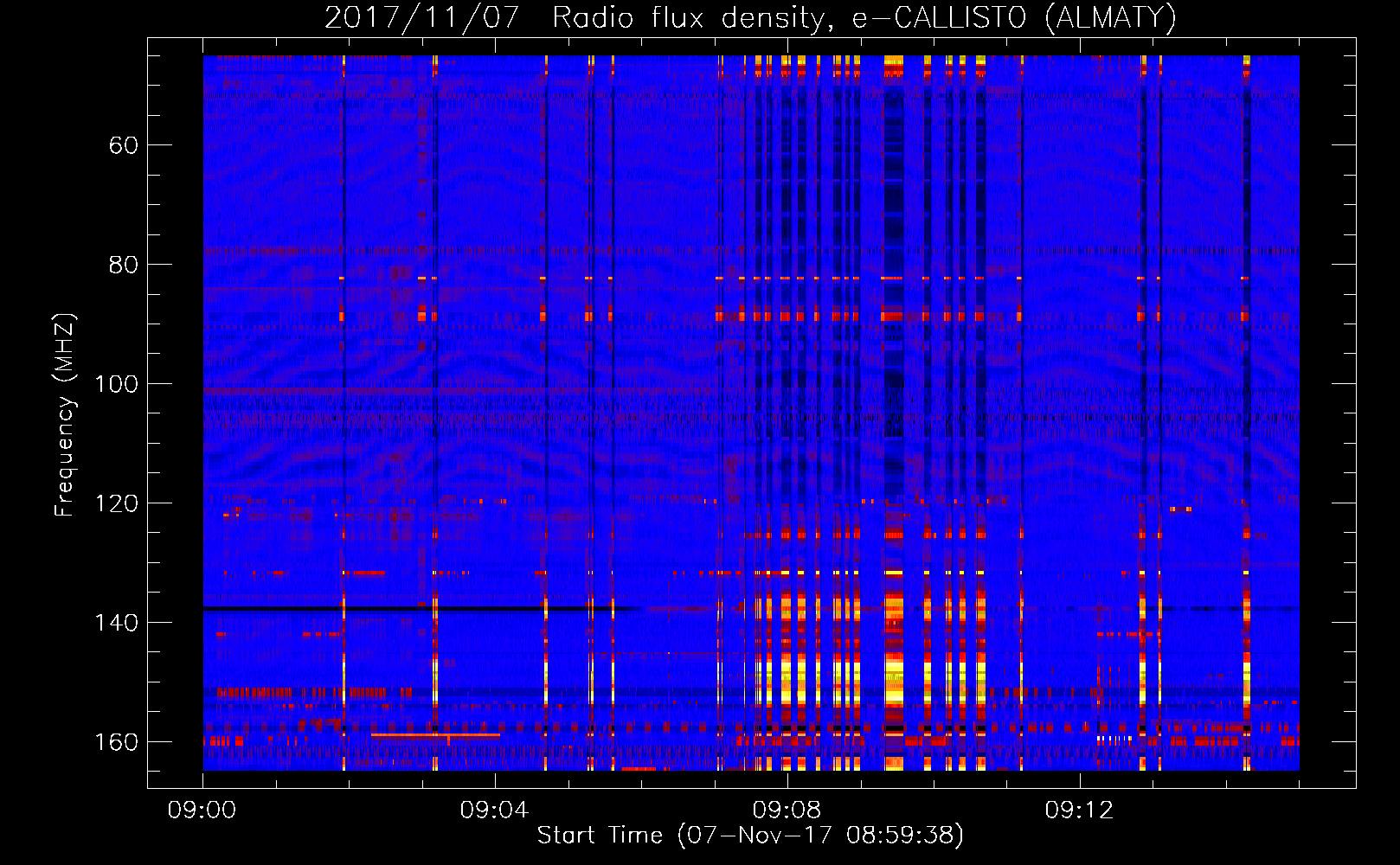
Task: Click the time tick label '09:00'
Action: 202,811
